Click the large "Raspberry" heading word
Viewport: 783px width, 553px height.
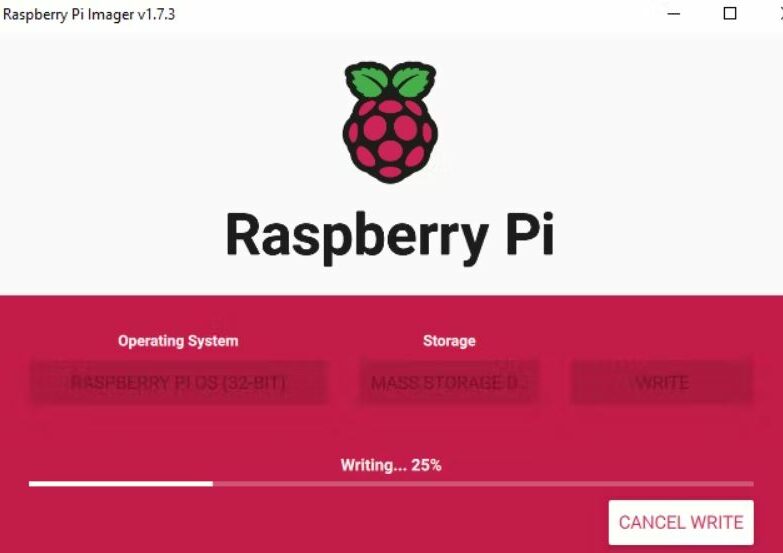357,236
